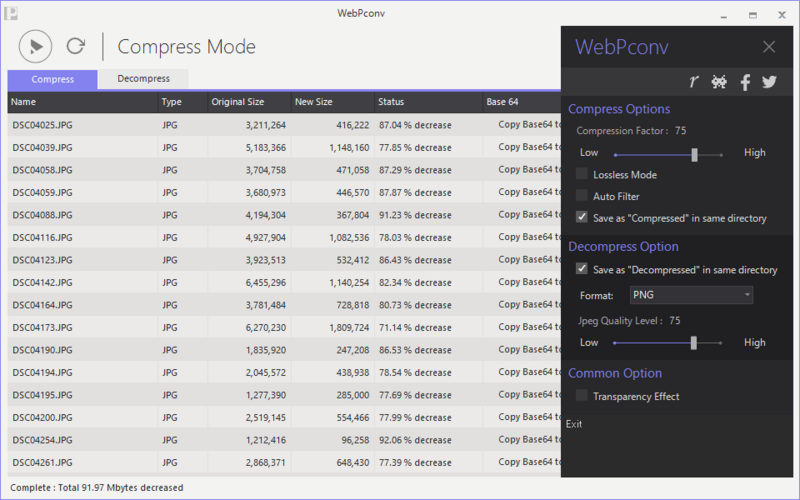800x500 pixels.
Task: Click the app logo in title bar
Action: click(11, 13)
